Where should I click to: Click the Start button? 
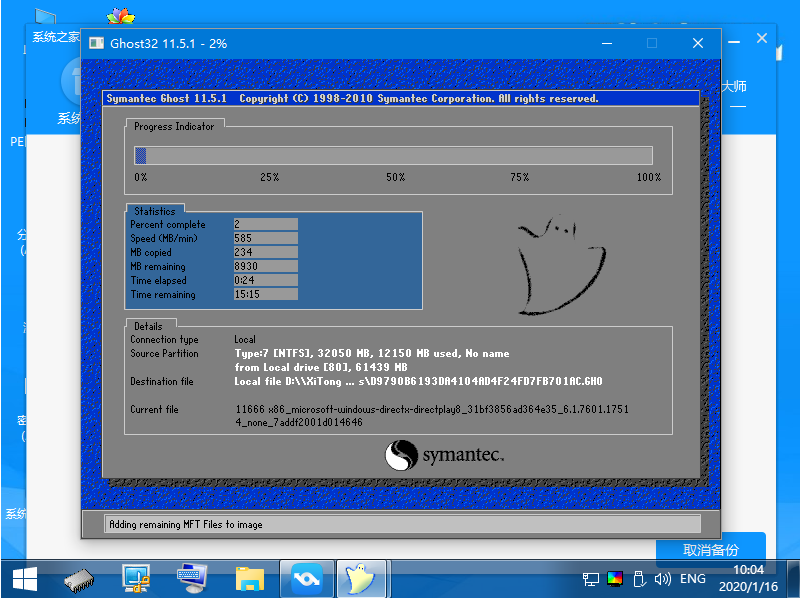coord(22,578)
